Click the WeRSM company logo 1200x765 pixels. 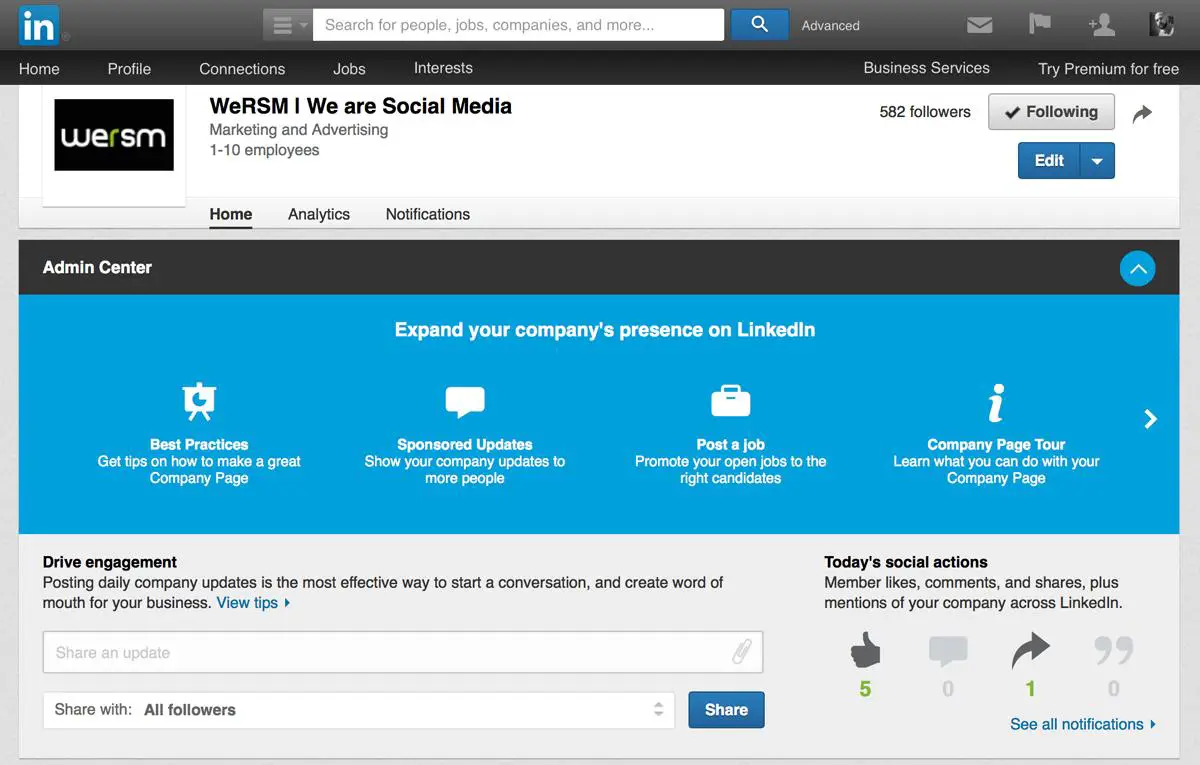click(114, 135)
